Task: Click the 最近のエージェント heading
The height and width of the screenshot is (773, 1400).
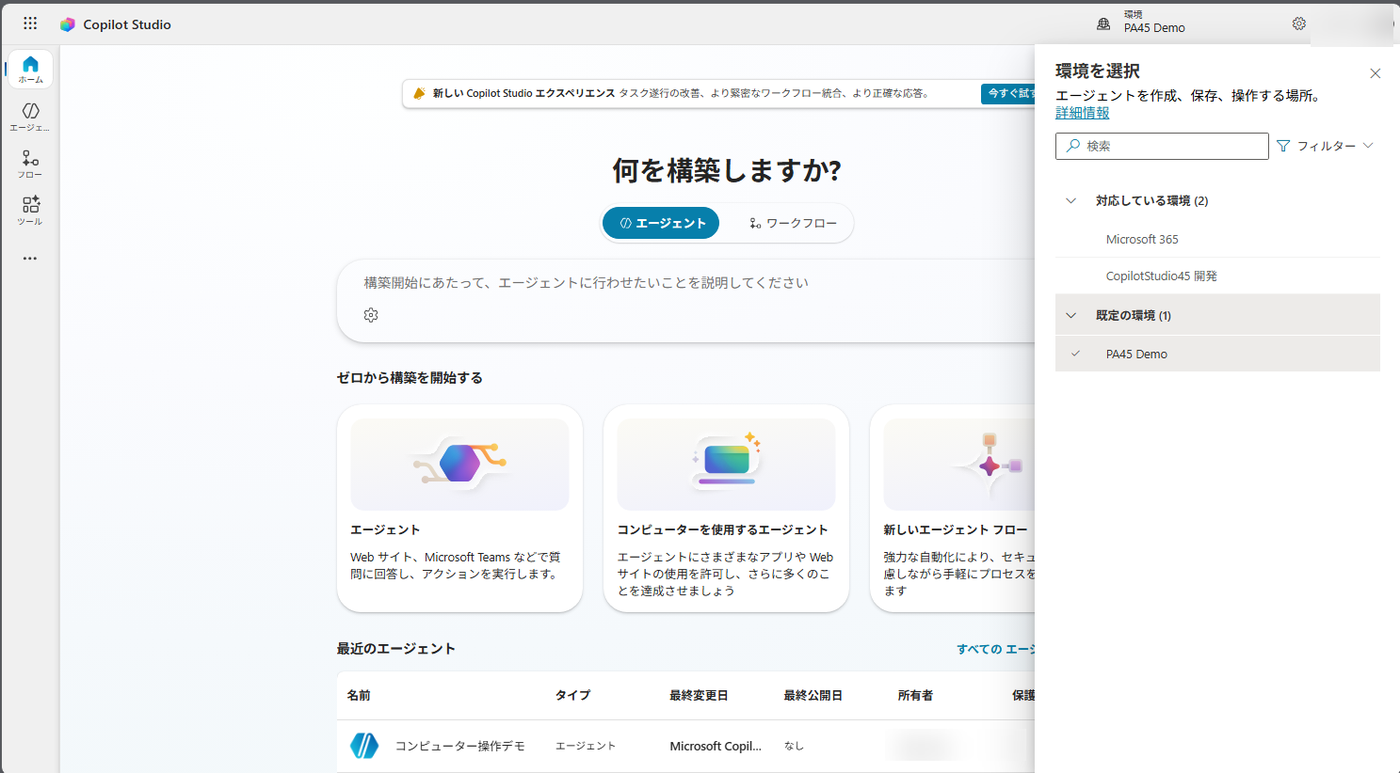Action: click(x=396, y=649)
